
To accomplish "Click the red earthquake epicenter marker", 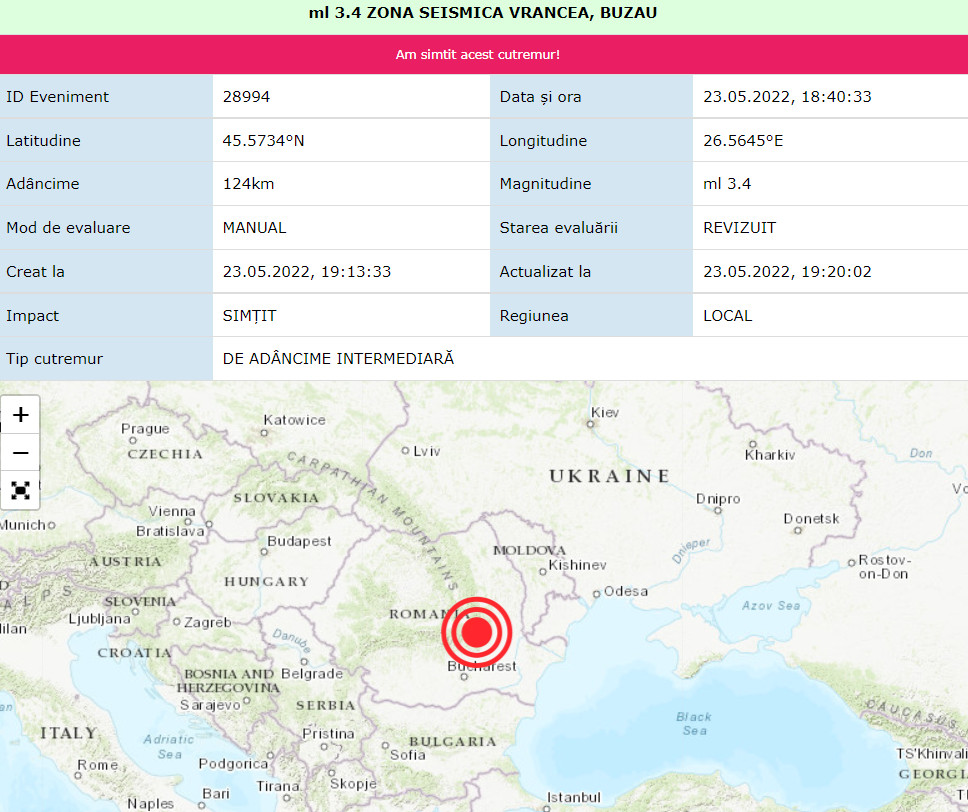I will tap(477, 632).
